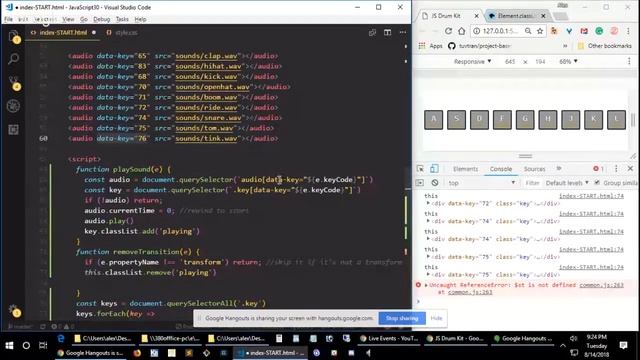Open the View menu in VS Code
Image resolution: width=640 pixels, height=360 pixels.
point(68,19)
